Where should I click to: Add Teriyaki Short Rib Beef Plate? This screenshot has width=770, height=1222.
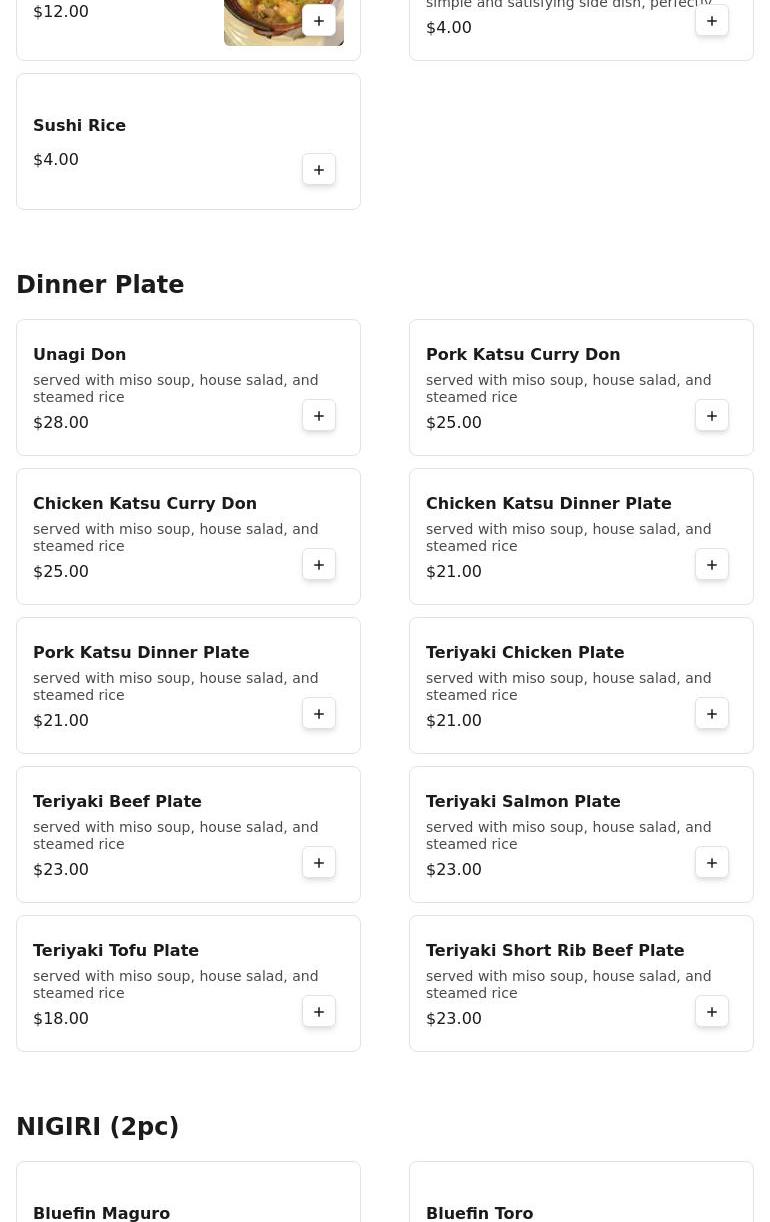coord(712,1012)
